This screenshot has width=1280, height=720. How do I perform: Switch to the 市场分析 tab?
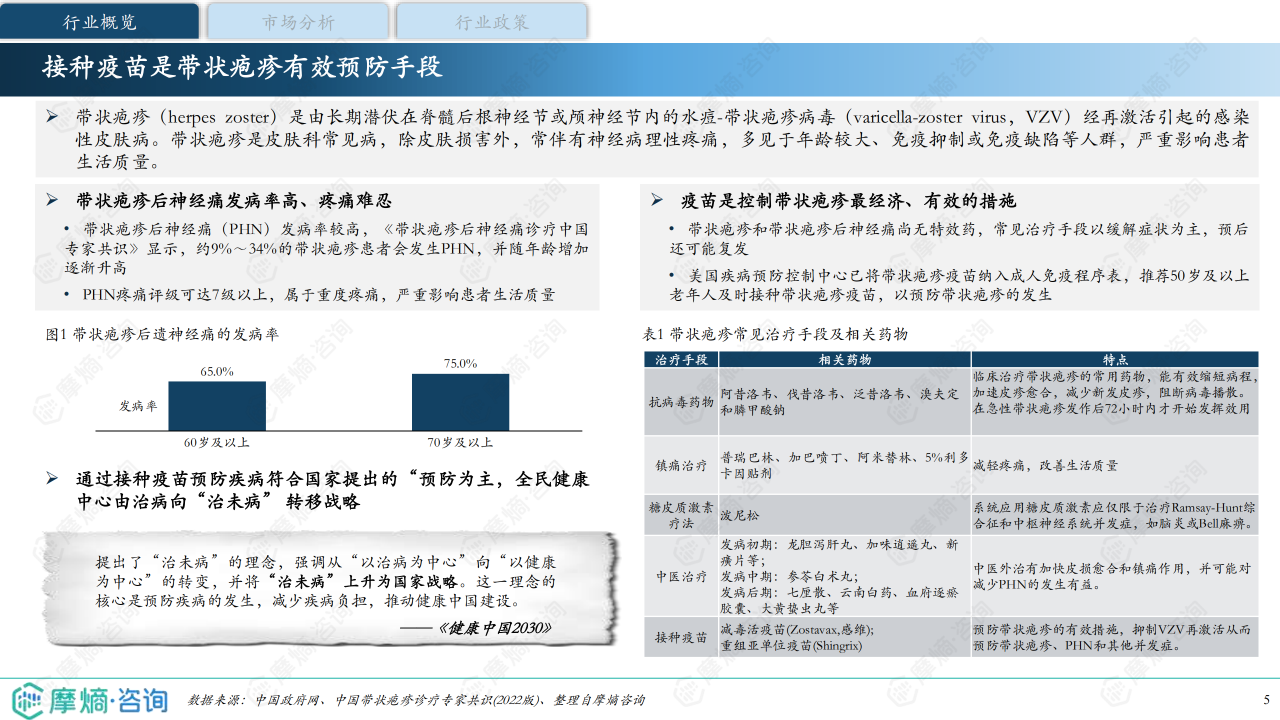(298, 21)
